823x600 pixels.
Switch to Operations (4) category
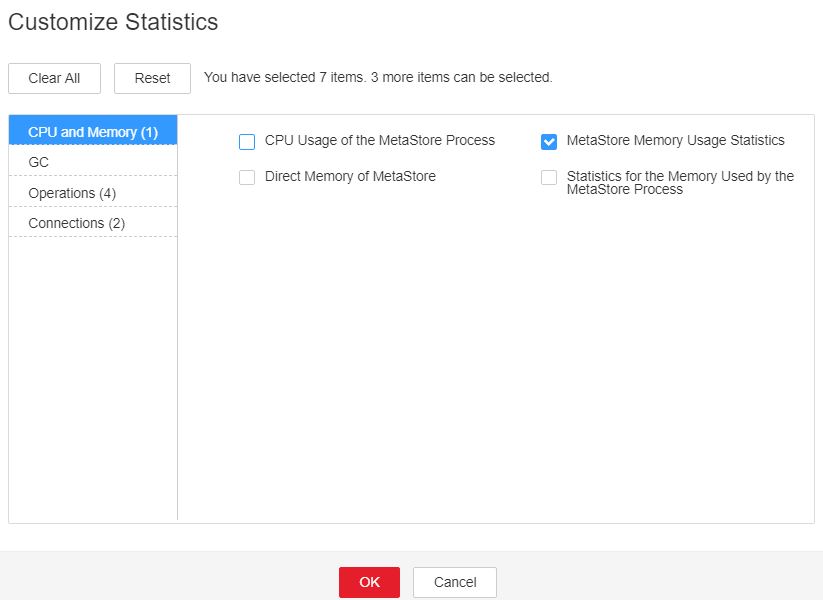93,192
